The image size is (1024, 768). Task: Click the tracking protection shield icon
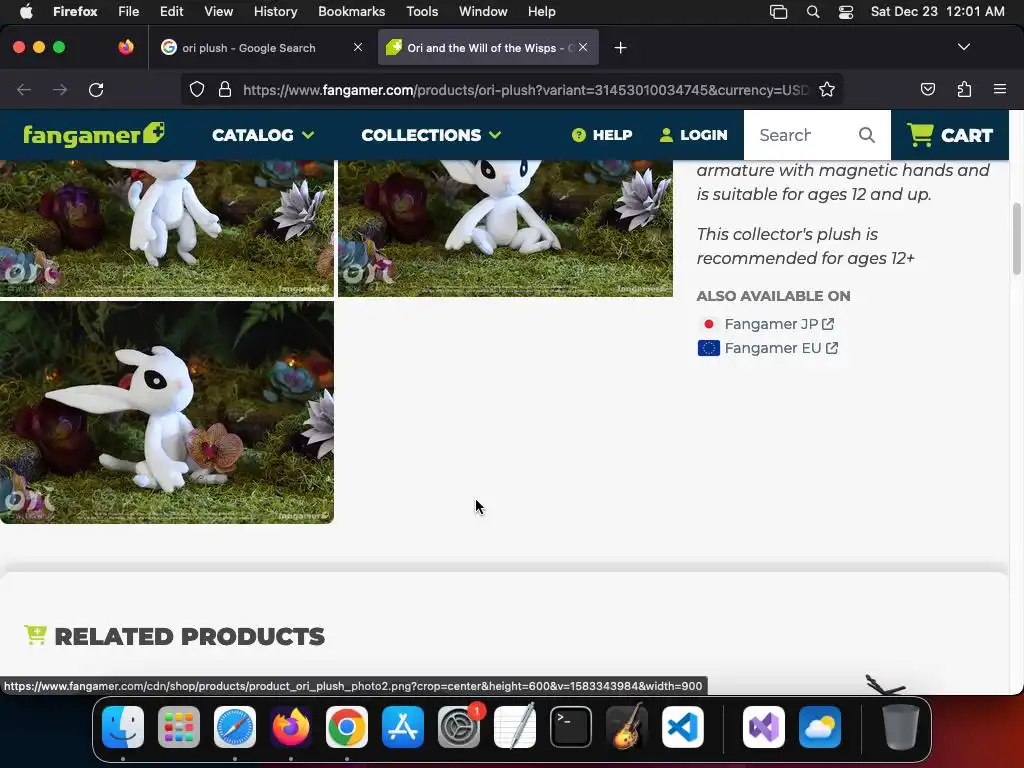click(x=197, y=89)
